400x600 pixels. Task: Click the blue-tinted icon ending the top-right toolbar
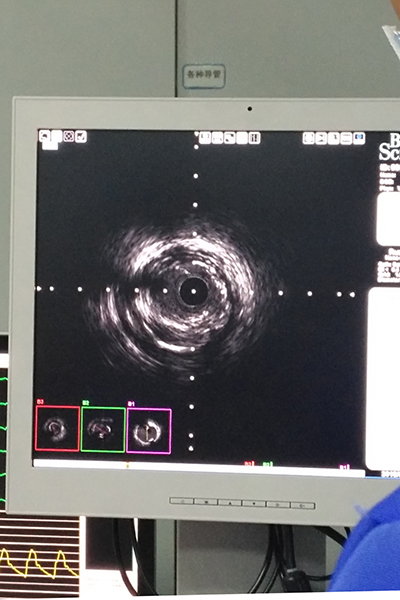(x=359, y=138)
